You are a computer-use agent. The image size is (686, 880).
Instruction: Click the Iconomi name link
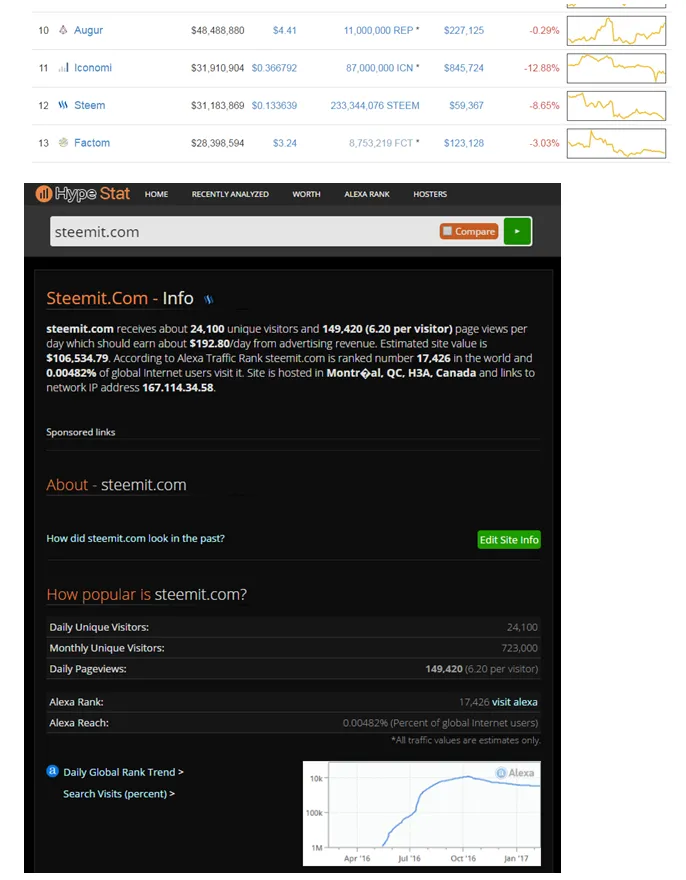click(x=93, y=68)
